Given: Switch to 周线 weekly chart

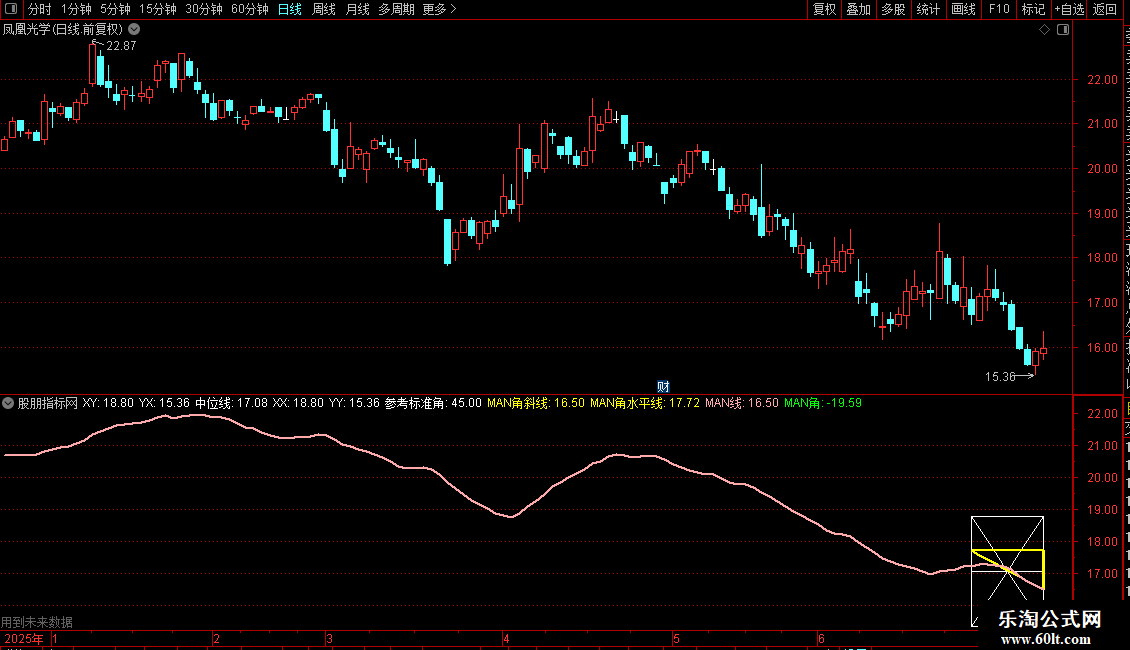Looking at the screenshot, I should [324, 9].
